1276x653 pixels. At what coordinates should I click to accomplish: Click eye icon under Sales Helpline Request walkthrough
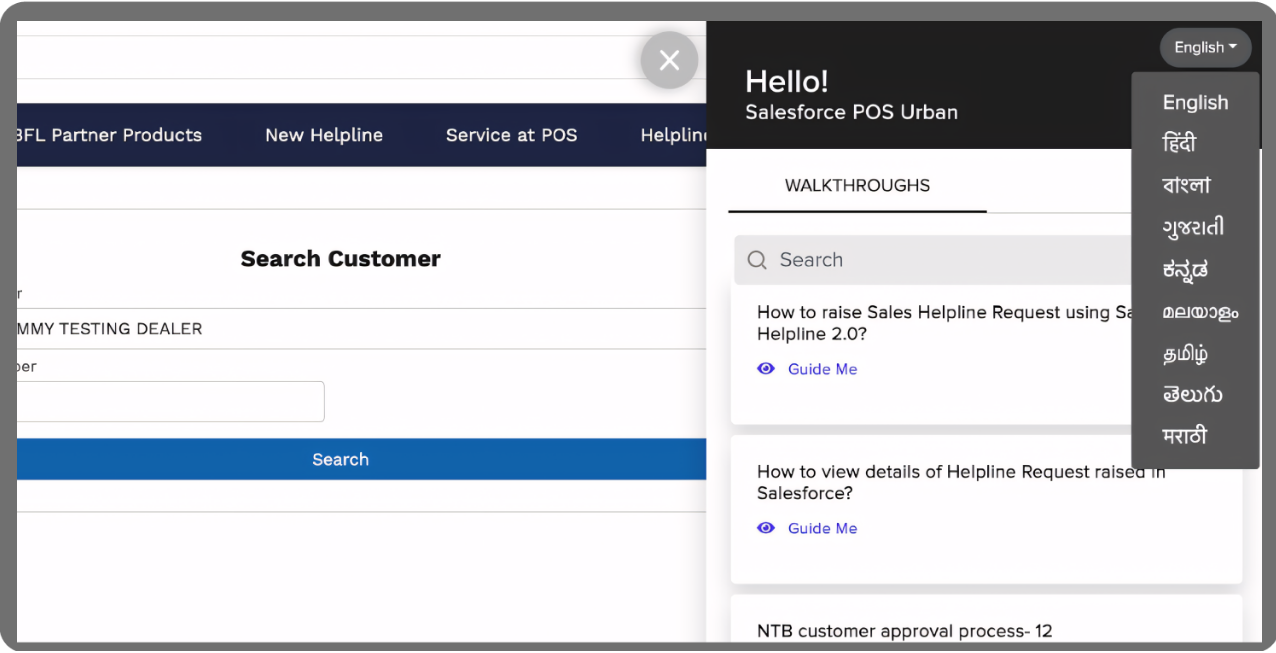(766, 369)
